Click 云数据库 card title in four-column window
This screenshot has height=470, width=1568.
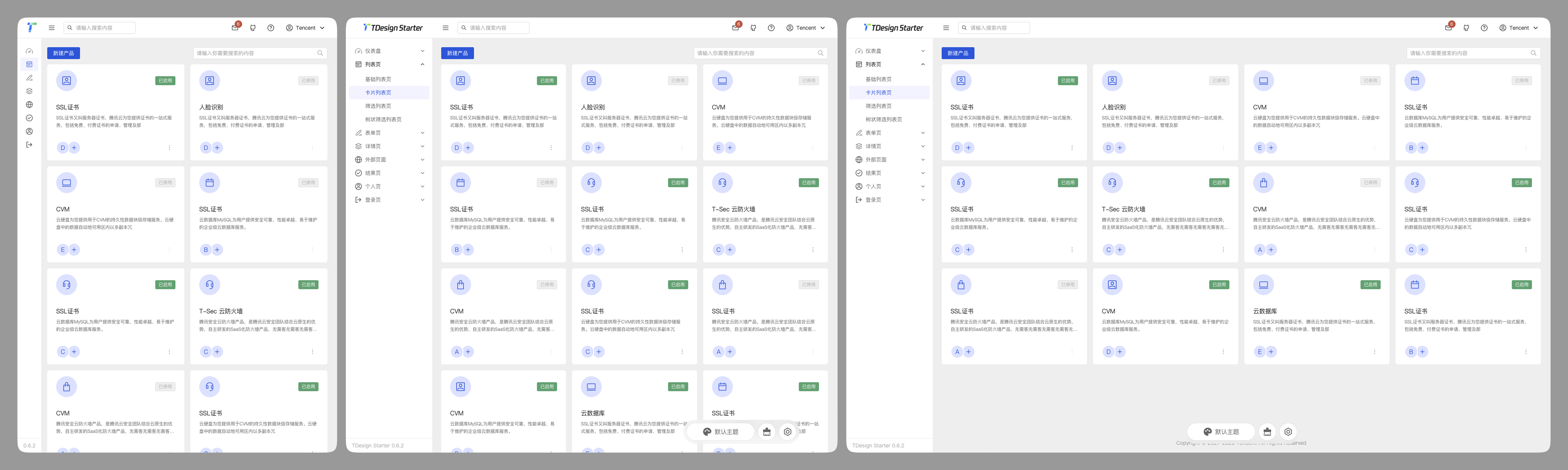pyautogui.click(x=1265, y=311)
